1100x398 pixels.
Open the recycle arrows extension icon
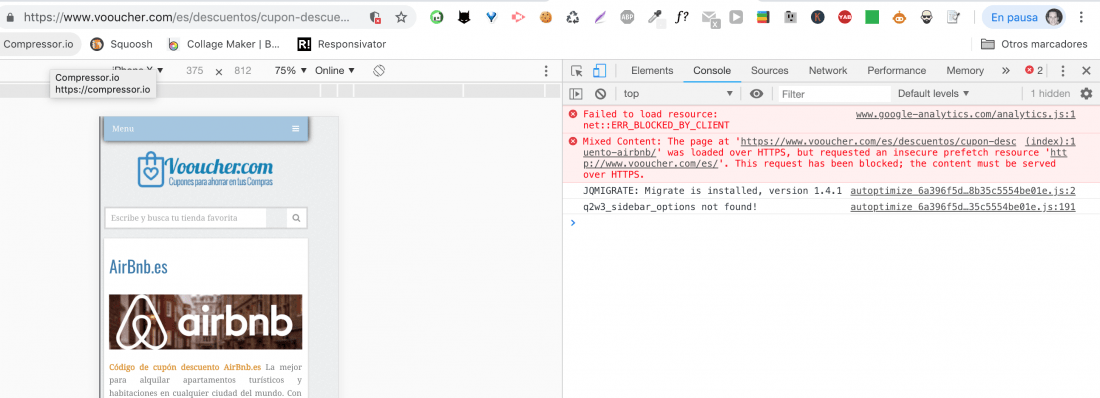coord(573,18)
